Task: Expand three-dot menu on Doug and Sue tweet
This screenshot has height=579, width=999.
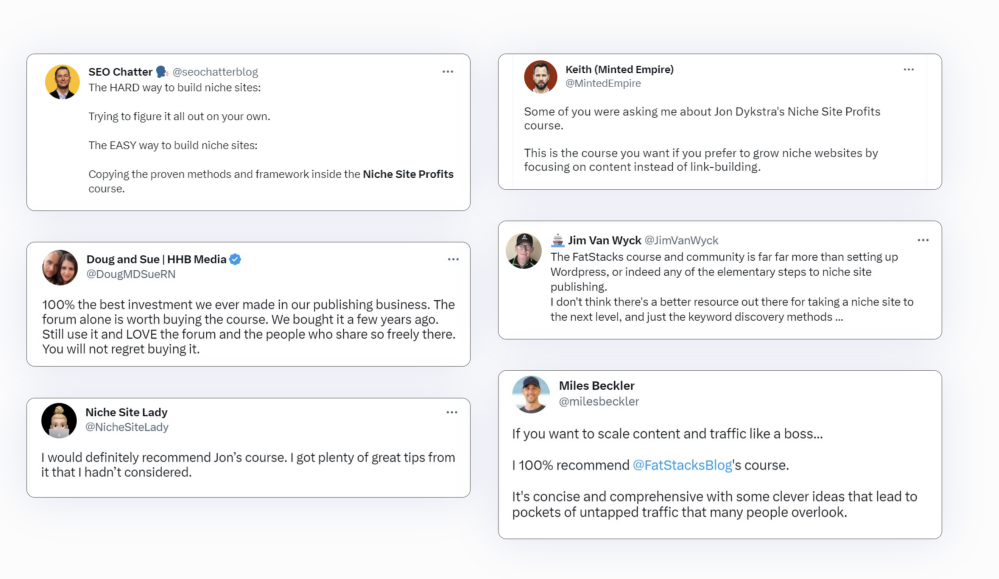Action: point(453,260)
